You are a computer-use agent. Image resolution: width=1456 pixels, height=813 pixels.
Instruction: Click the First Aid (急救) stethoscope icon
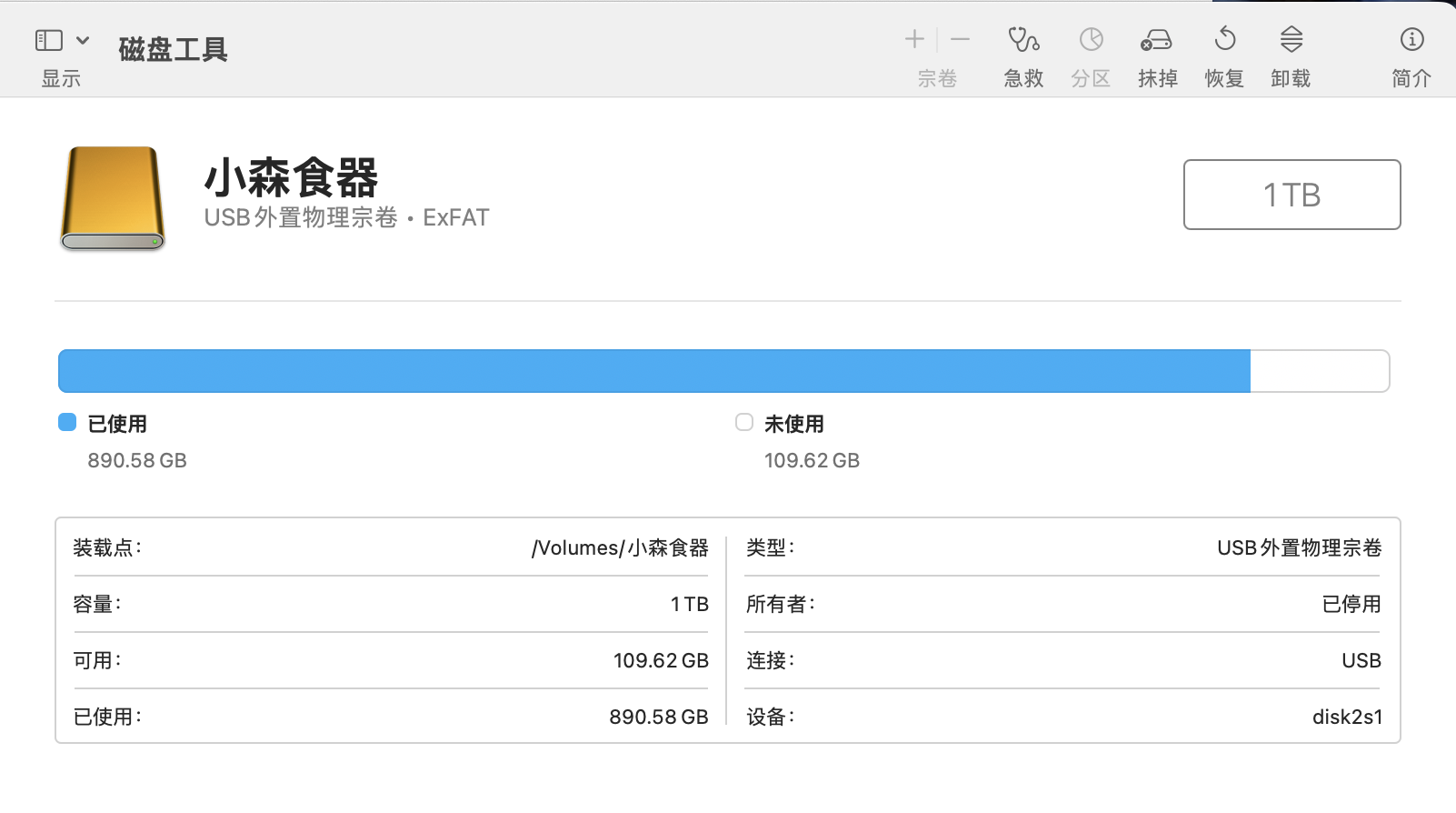[1023, 40]
